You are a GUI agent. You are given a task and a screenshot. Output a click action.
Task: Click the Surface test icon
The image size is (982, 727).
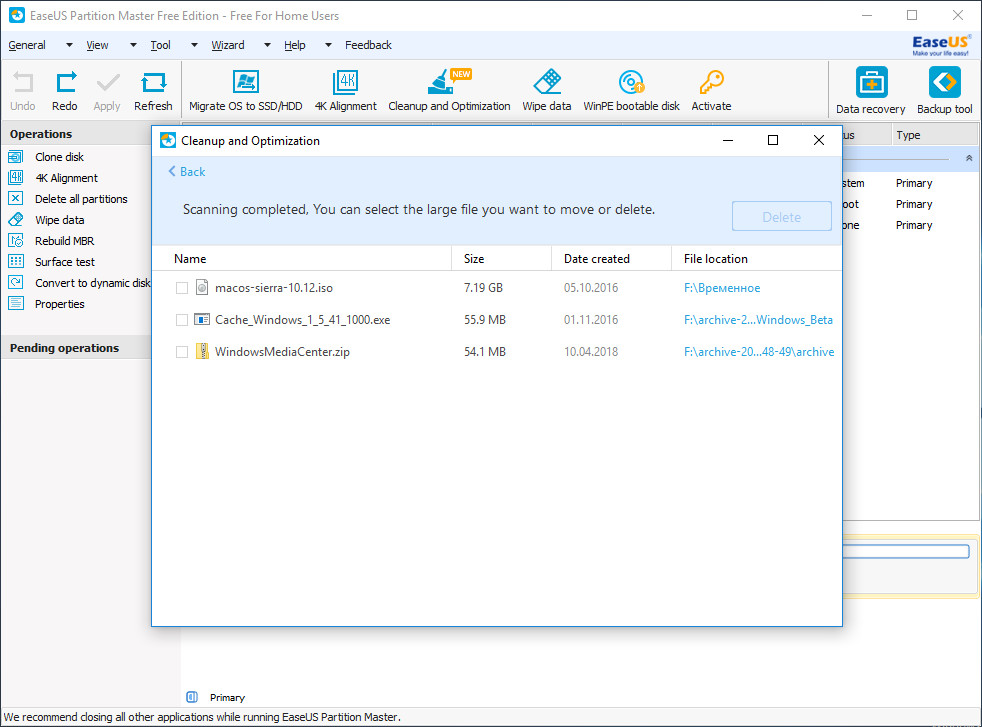coord(16,262)
